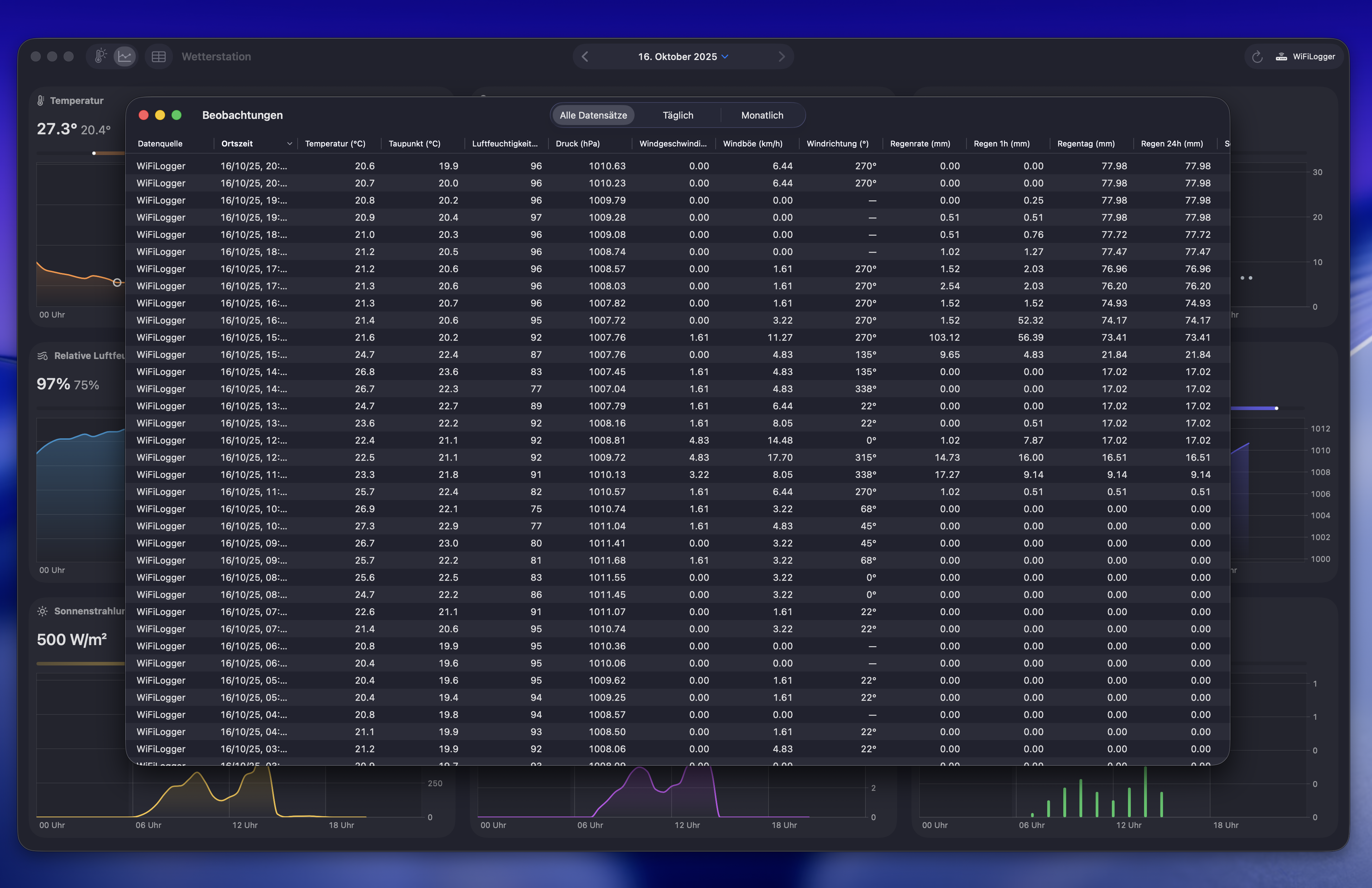This screenshot has height=888, width=1372.
Task: Go to next day arrow
Action: pyautogui.click(x=781, y=56)
